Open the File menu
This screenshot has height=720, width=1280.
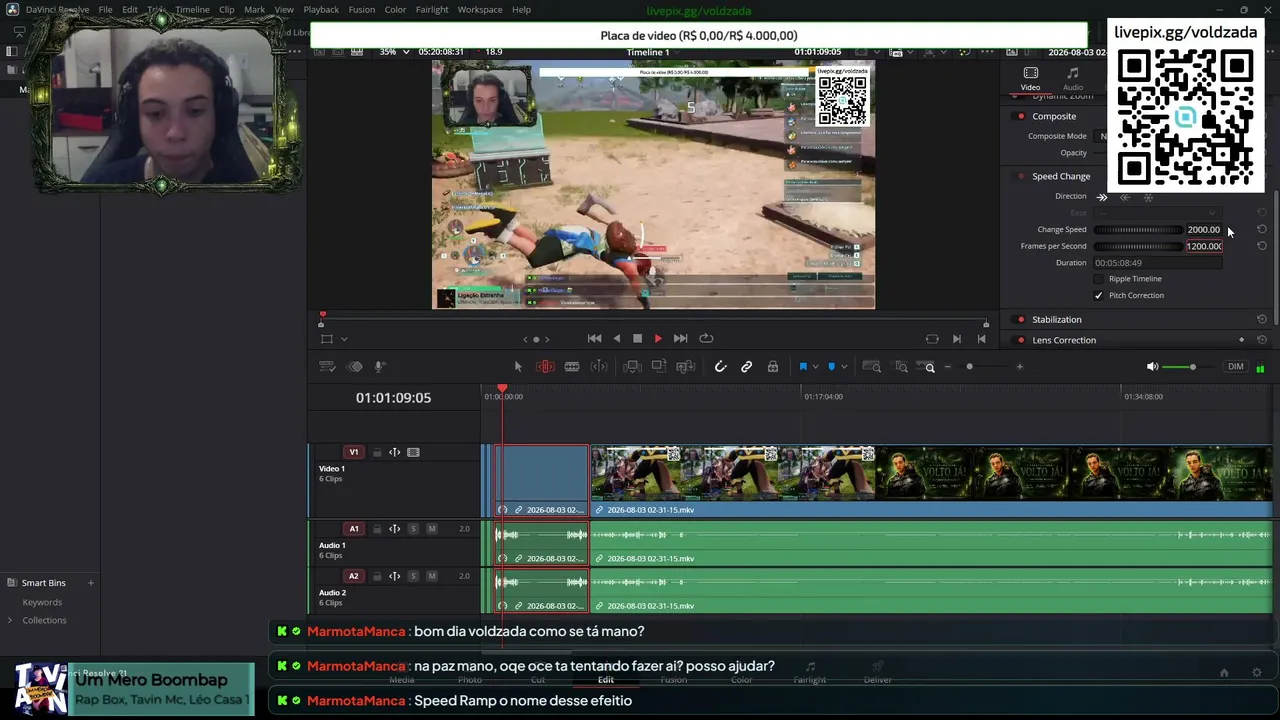coord(105,10)
